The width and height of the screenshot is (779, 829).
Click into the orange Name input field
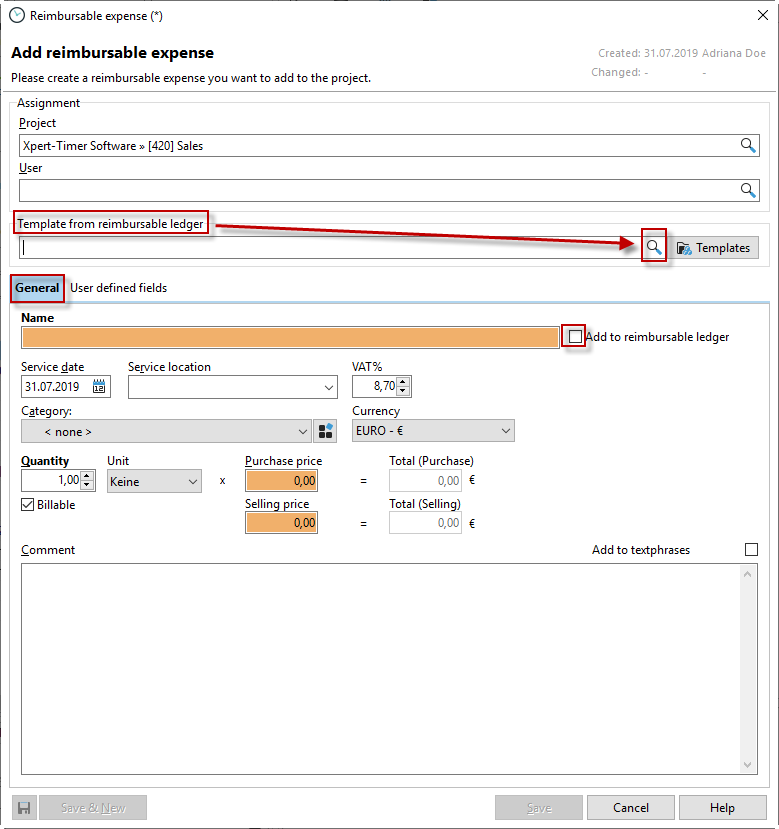click(x=290, y=338)
